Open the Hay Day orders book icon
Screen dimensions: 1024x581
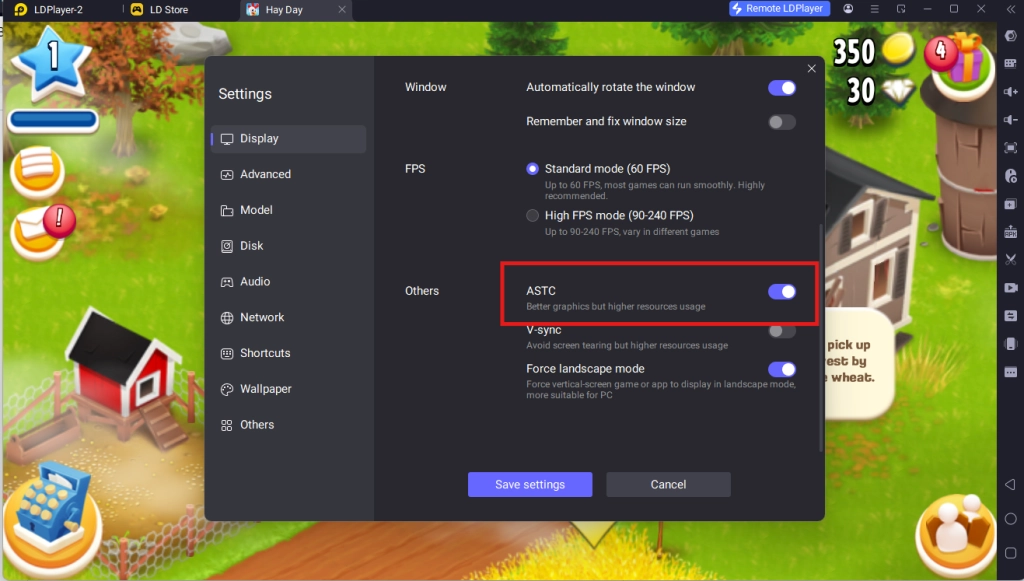tap(37, 171)
